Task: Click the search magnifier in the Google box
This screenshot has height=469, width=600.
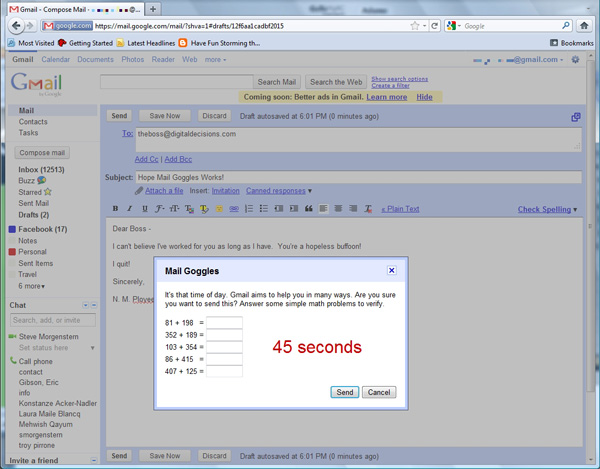Action: 566,26
